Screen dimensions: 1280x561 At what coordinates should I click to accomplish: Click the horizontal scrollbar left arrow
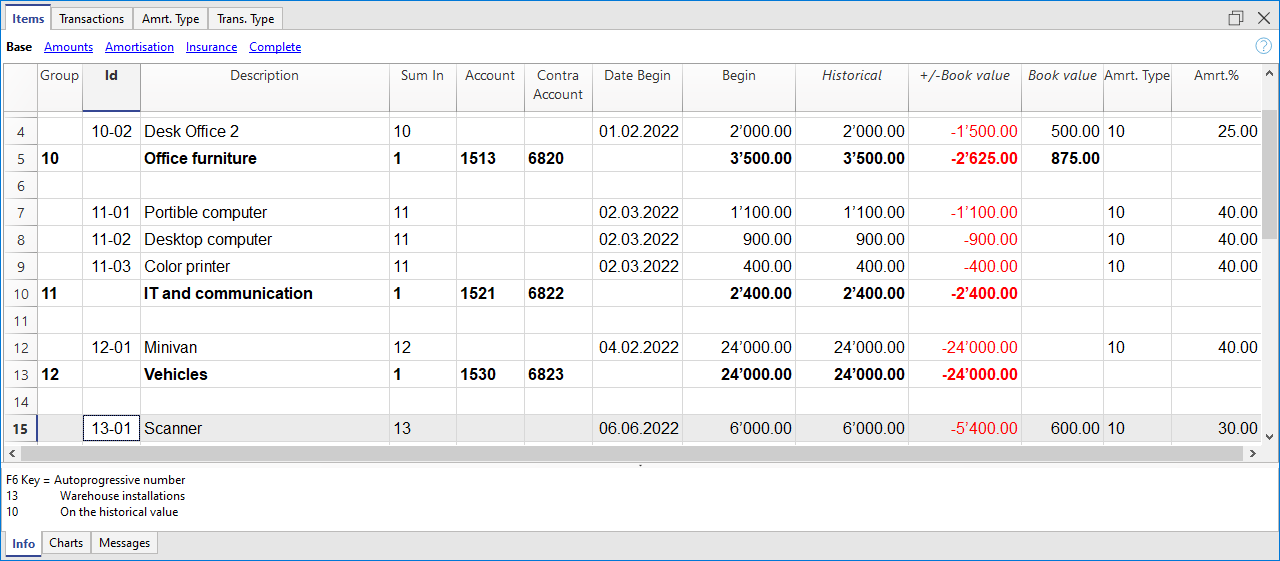pyautogui.click(x=12, y=454)
